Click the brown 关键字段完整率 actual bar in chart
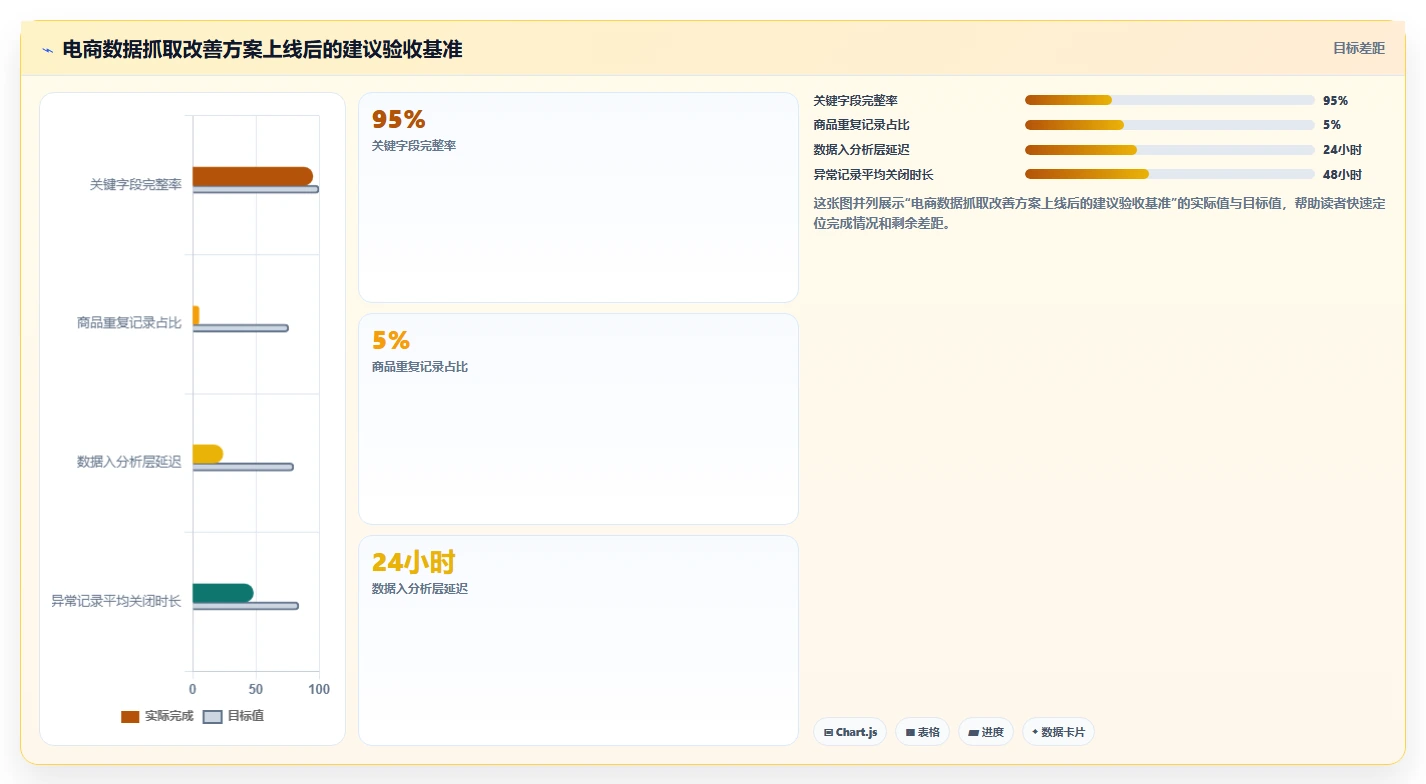1426x784 pixels. pyautogui.click(x=252, y=176)
